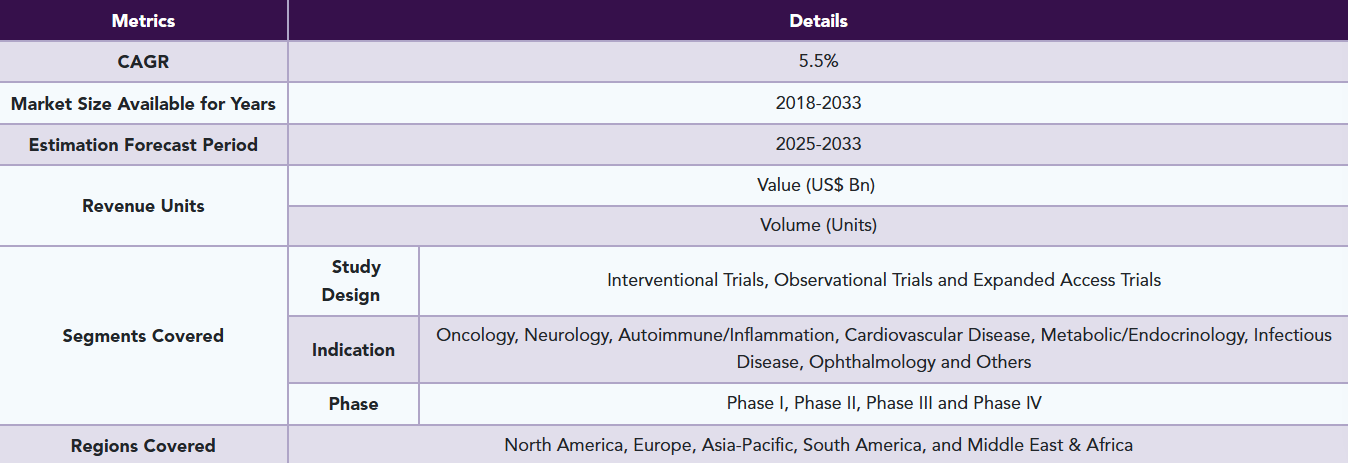The width and height of the screenshot is (1348, 463).
Task: Click the 'Details' column header
Action: coord(818,20)
